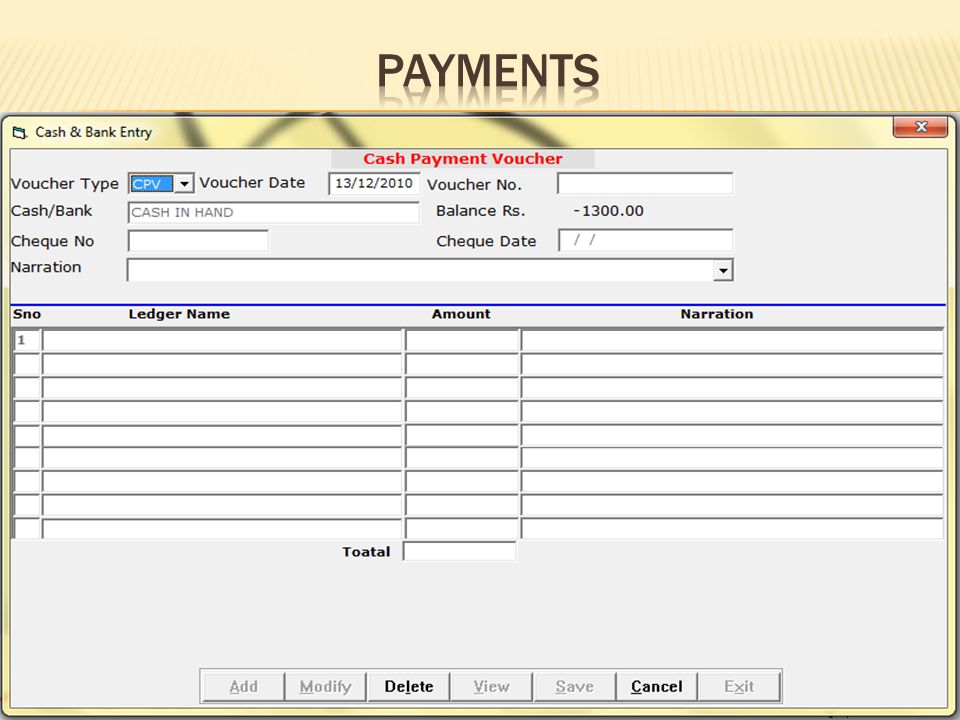Click the Voucher Date field 13/12/2010
The image size is (960, 720).
click(x=374, y=183)
